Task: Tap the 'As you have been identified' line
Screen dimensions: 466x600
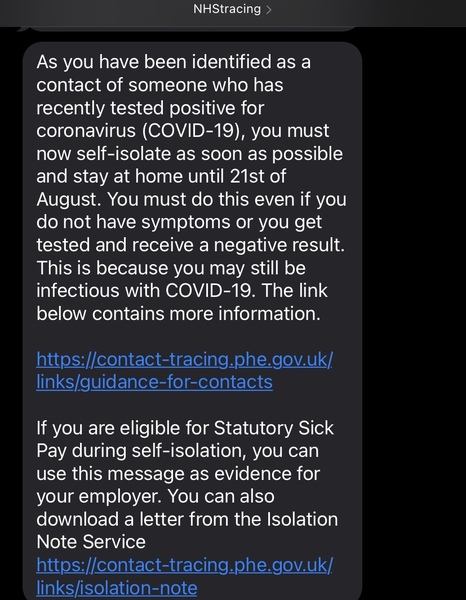Action: tap(173, 62)
